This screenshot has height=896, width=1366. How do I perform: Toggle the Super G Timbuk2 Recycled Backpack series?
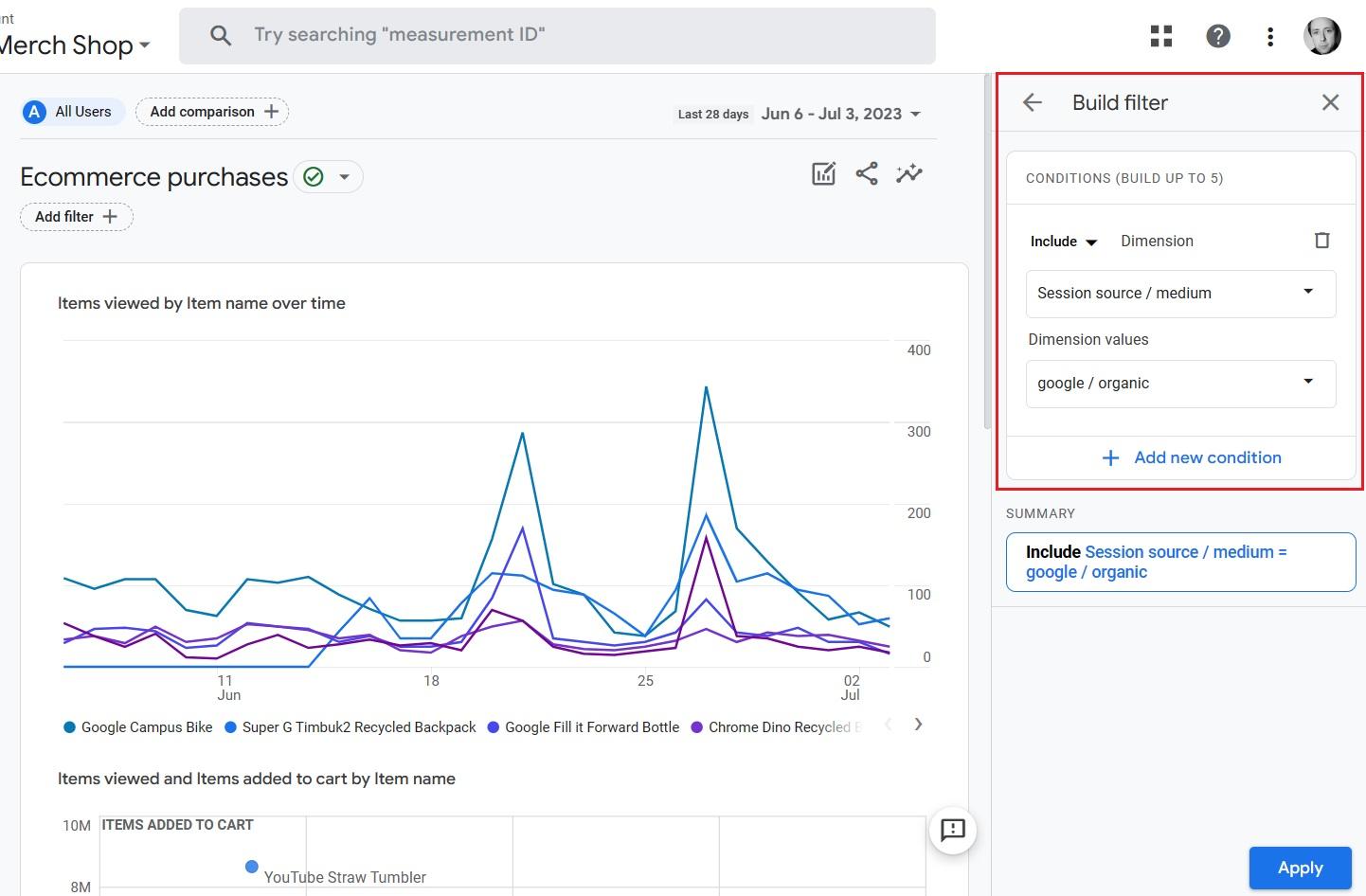(x=350, y=726)
